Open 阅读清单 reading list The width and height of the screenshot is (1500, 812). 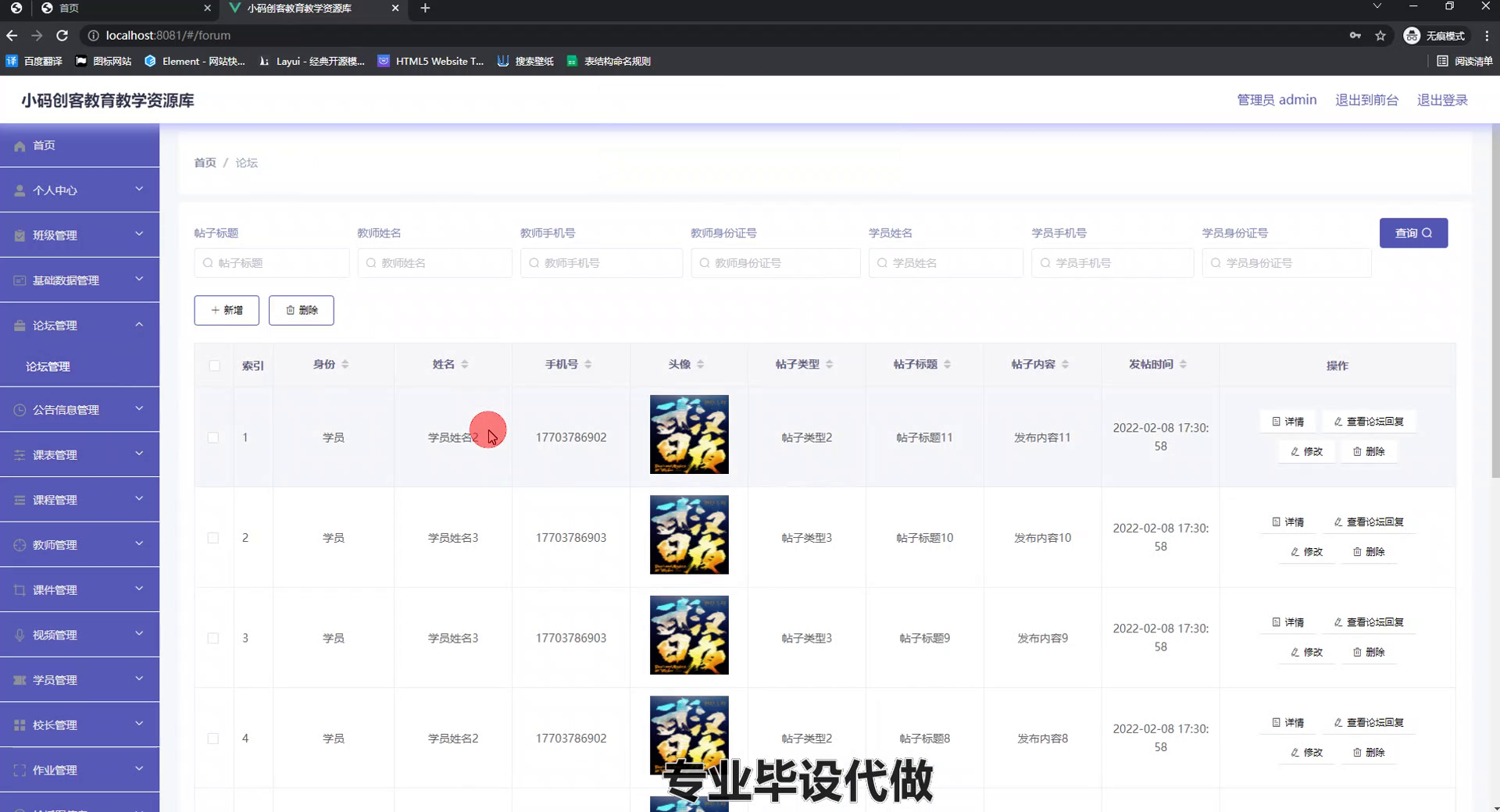[1465, 61]
